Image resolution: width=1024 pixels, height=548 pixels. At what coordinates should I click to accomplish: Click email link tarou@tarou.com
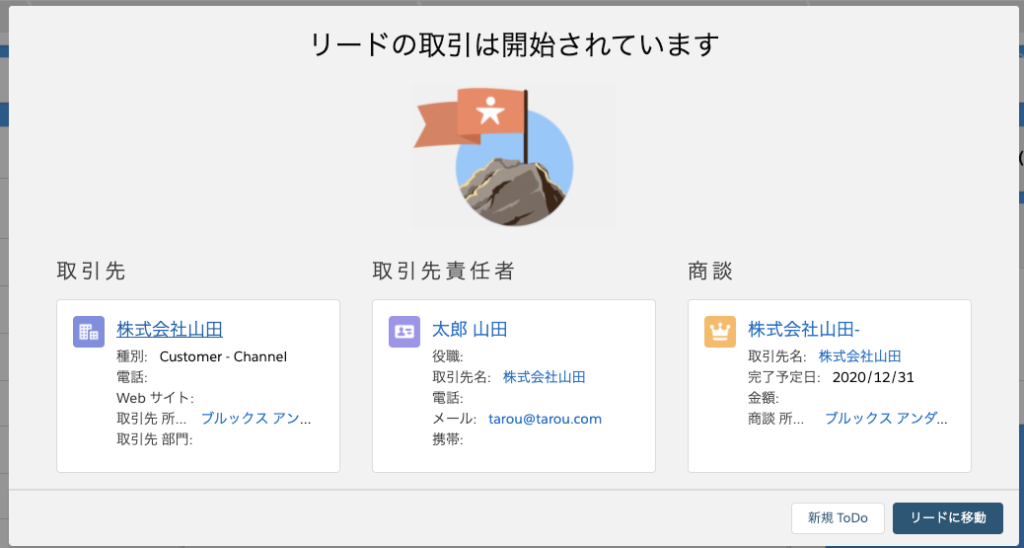pos(545,419)
